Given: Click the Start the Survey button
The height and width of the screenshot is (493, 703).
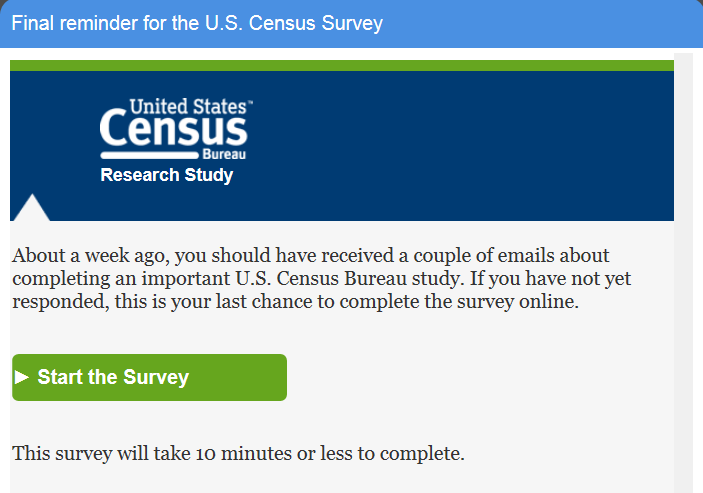Looking at the screenshot, I should tap(149, 377).
